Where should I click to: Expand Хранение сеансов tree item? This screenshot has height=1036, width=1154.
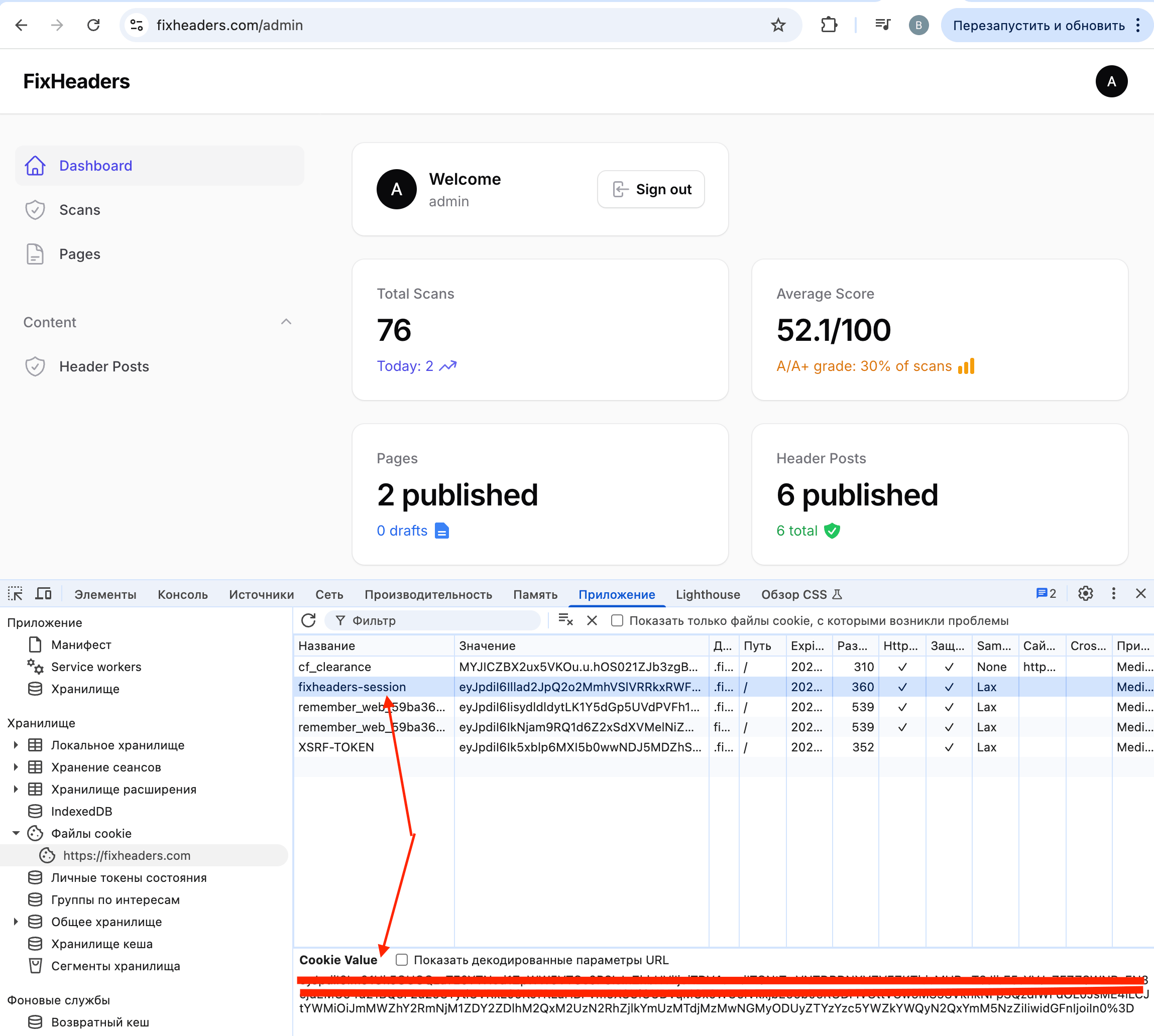point(15,767)
